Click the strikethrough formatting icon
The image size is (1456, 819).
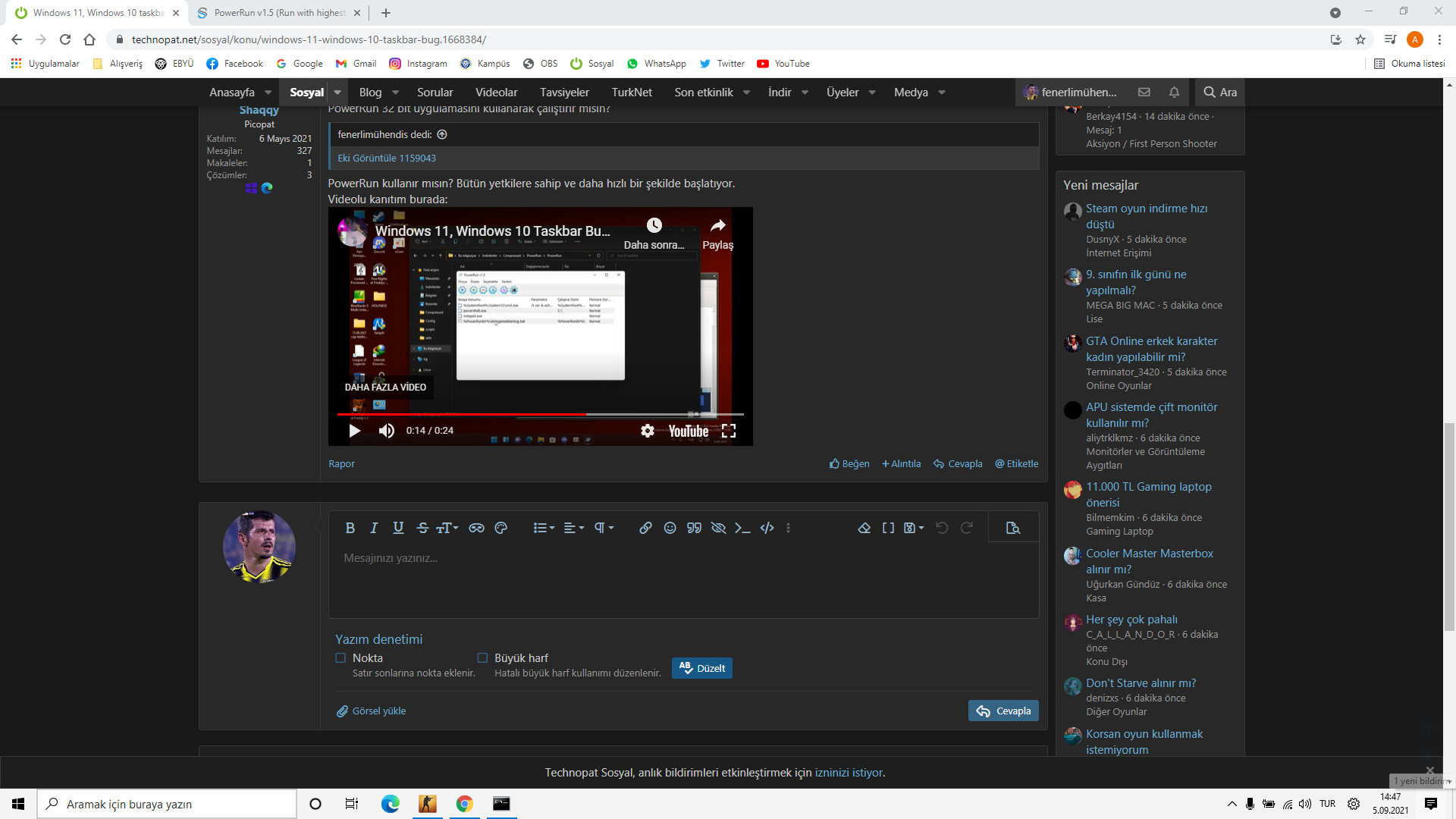[422, 528]
